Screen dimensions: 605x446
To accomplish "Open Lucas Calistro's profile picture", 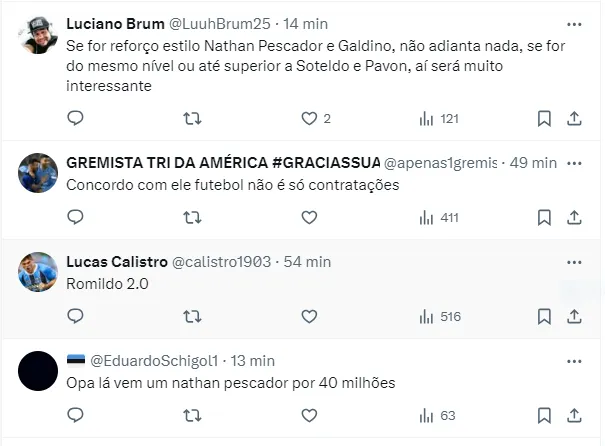I will point(38,272).
